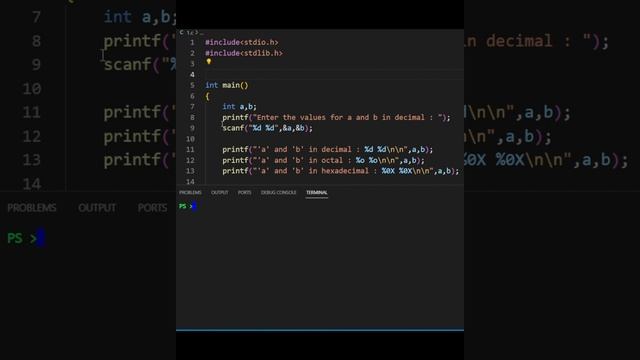
Task: Click line number 4 in center editor gutter
Action: [192, 75]
